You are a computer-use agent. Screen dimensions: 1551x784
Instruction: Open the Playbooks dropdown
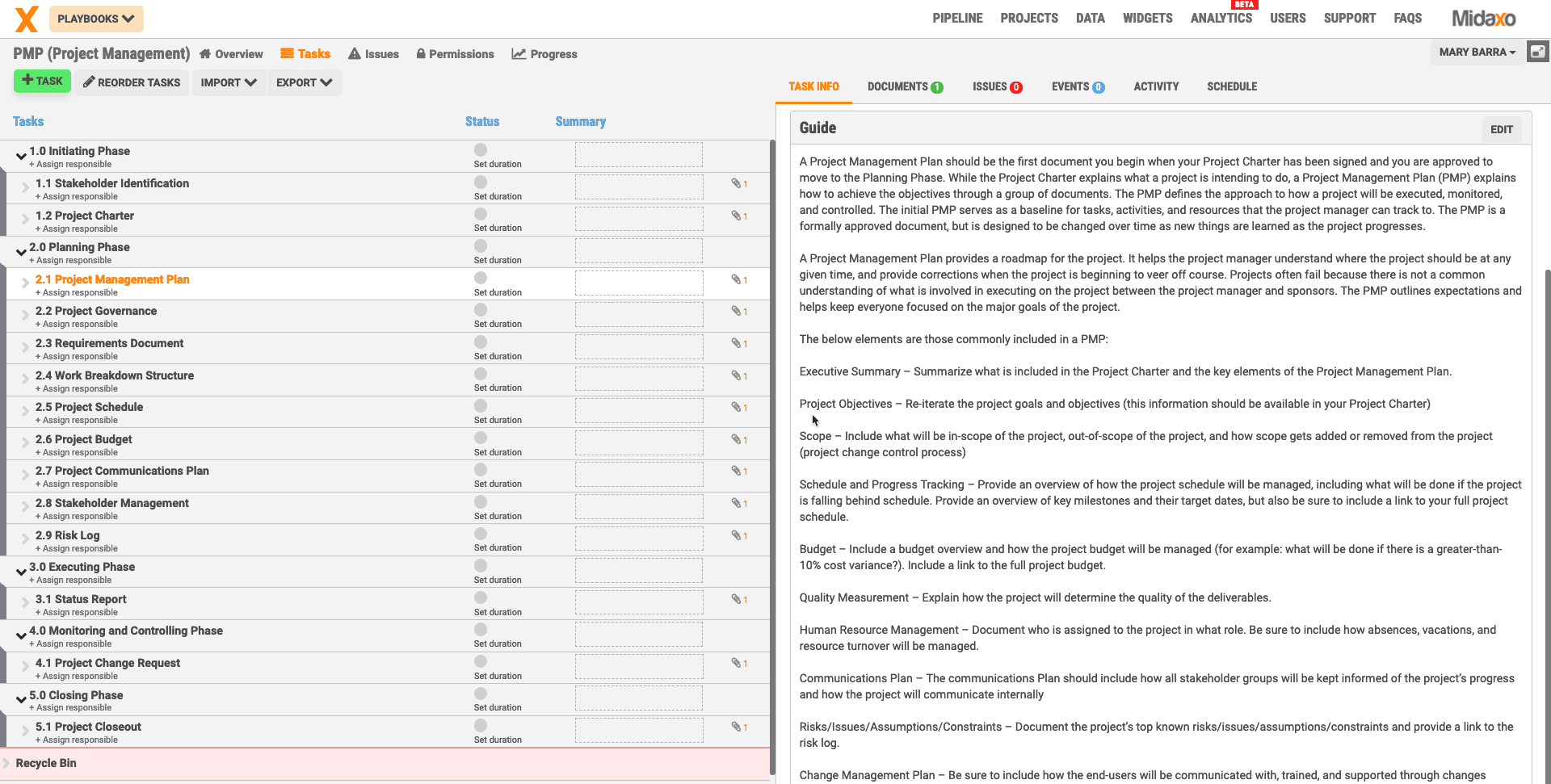96,19
